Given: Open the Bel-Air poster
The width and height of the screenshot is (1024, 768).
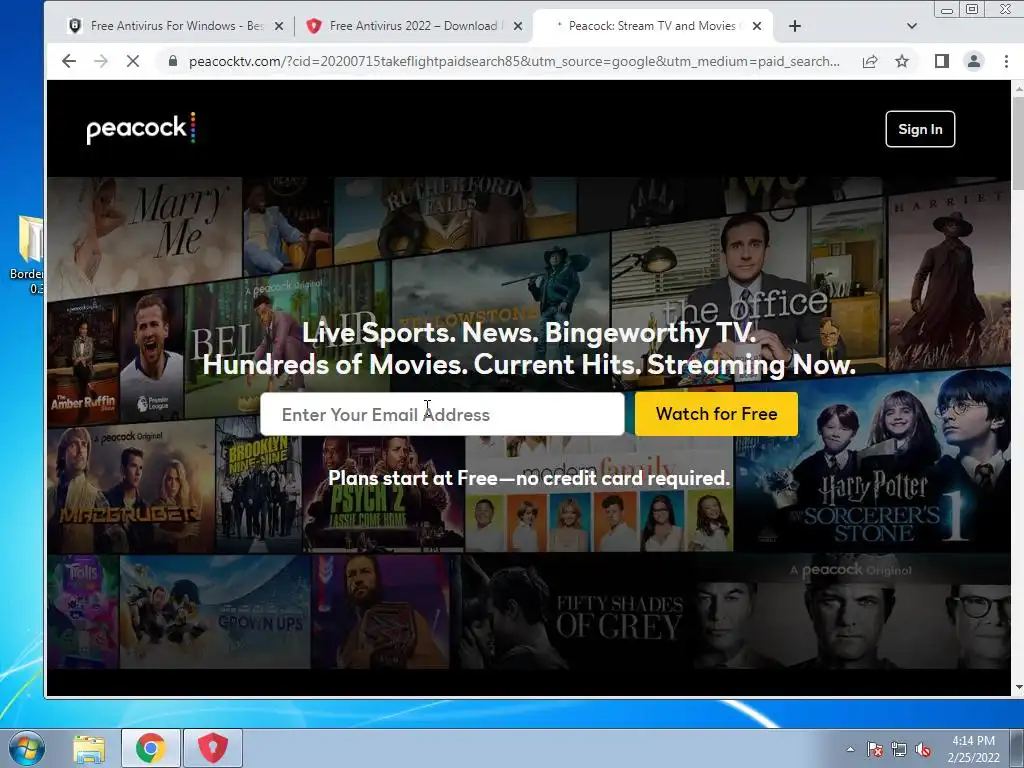Looking at the screenshot, I should pyautogui.click(x=287, y=340).
